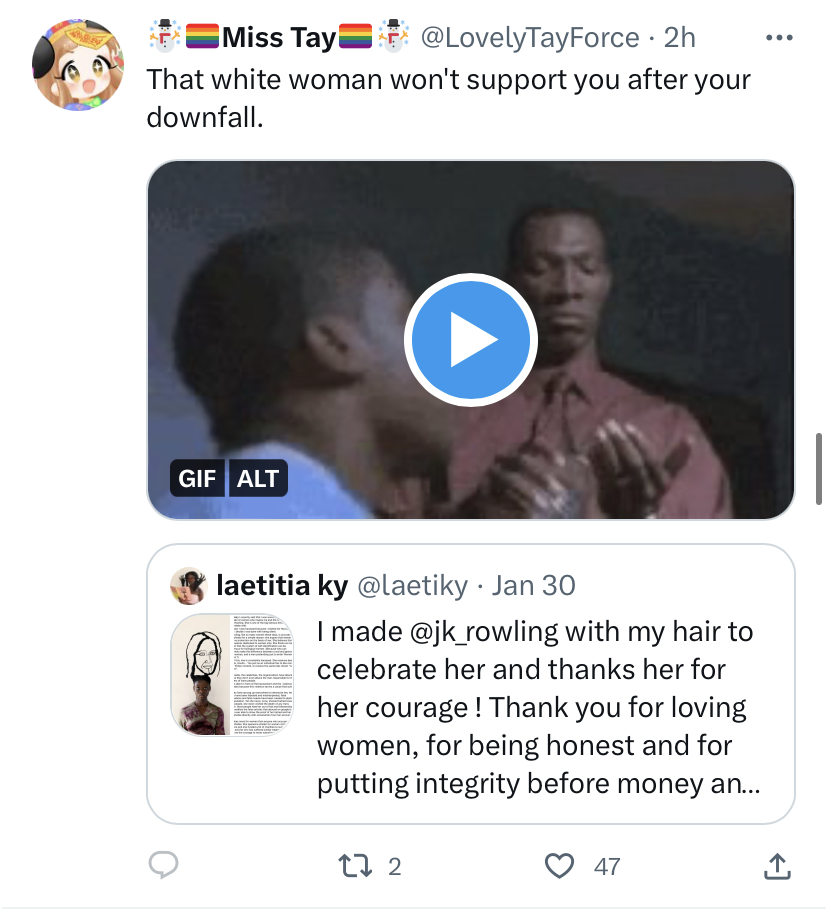This screenshot has height=923, width=828.
Task: Click the vertical page scrollbar thumb
Action: 819,469
